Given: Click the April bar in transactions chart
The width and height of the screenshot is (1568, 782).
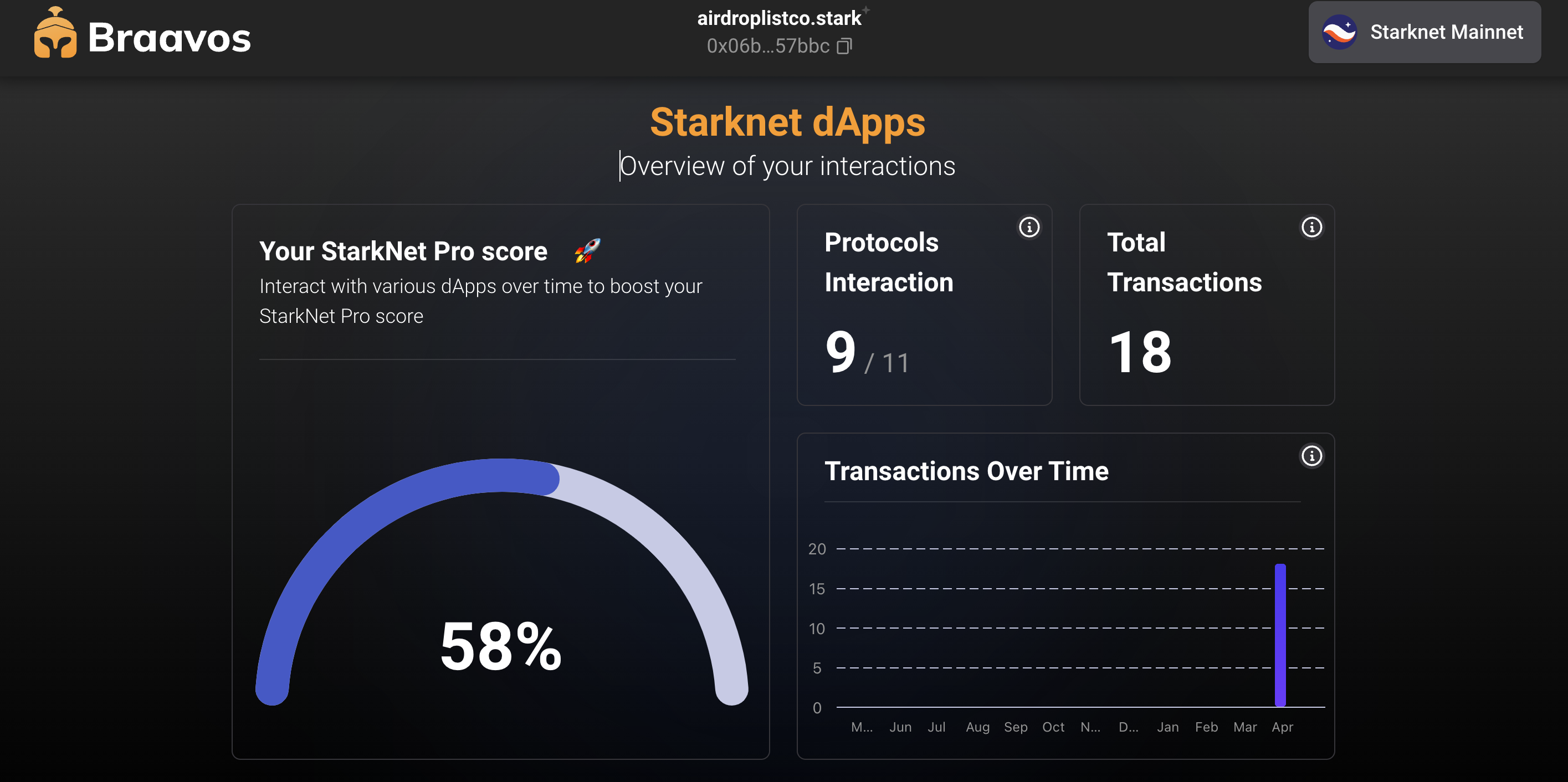Looking at the screenshot, I should point(1280,635).
